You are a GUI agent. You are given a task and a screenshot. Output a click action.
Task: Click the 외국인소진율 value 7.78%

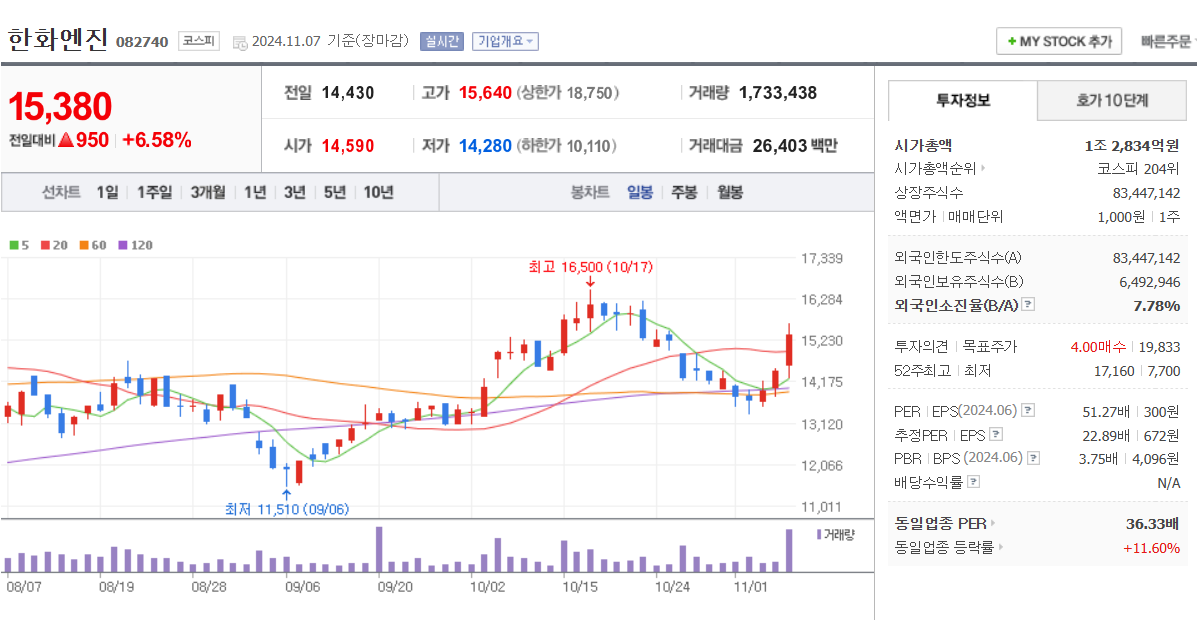1156,305
